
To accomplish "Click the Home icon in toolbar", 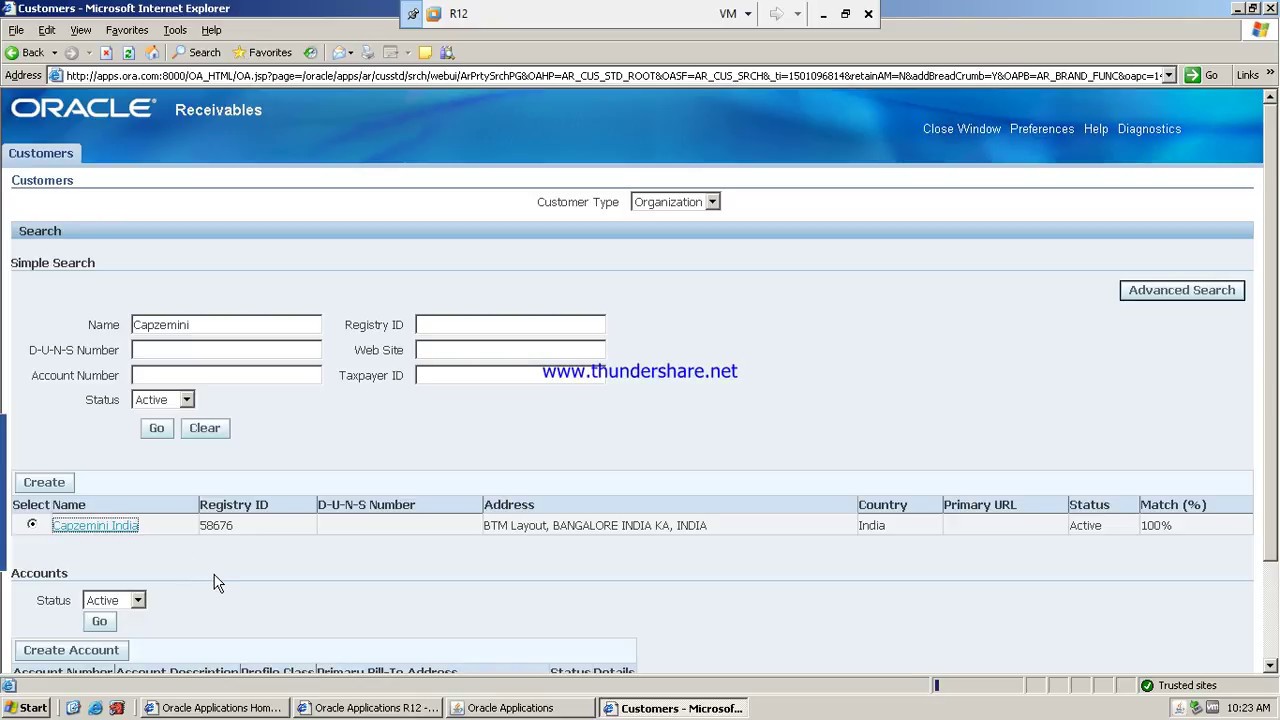I will pyautogui.click(x=152, y=53).
